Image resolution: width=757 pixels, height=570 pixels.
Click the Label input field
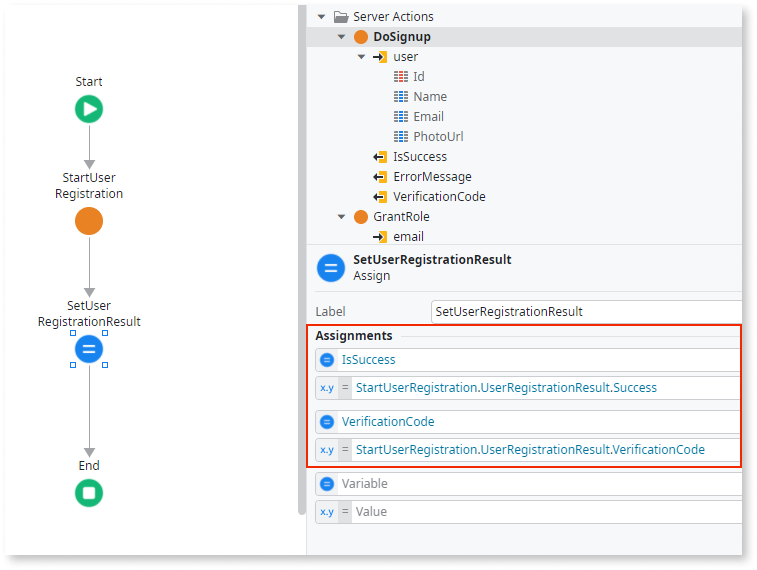[x=585, y=311]
